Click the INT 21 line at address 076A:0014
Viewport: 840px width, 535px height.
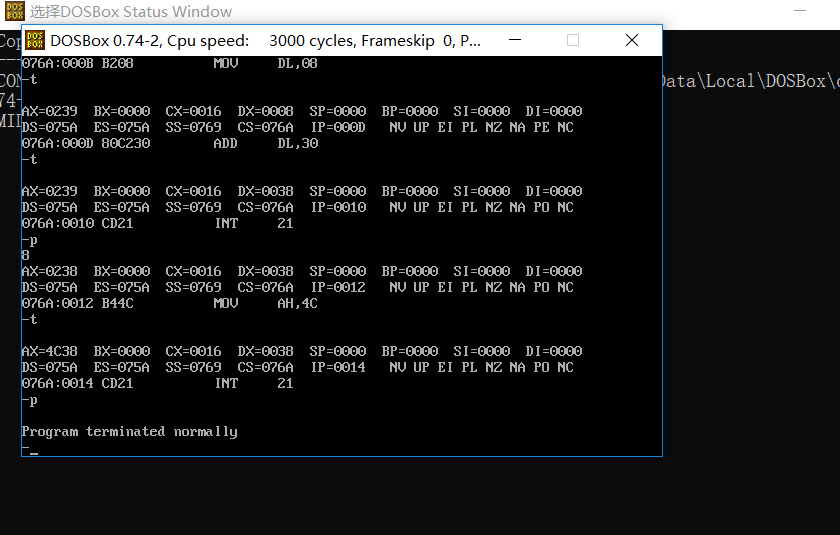click(x=158, y=383)
